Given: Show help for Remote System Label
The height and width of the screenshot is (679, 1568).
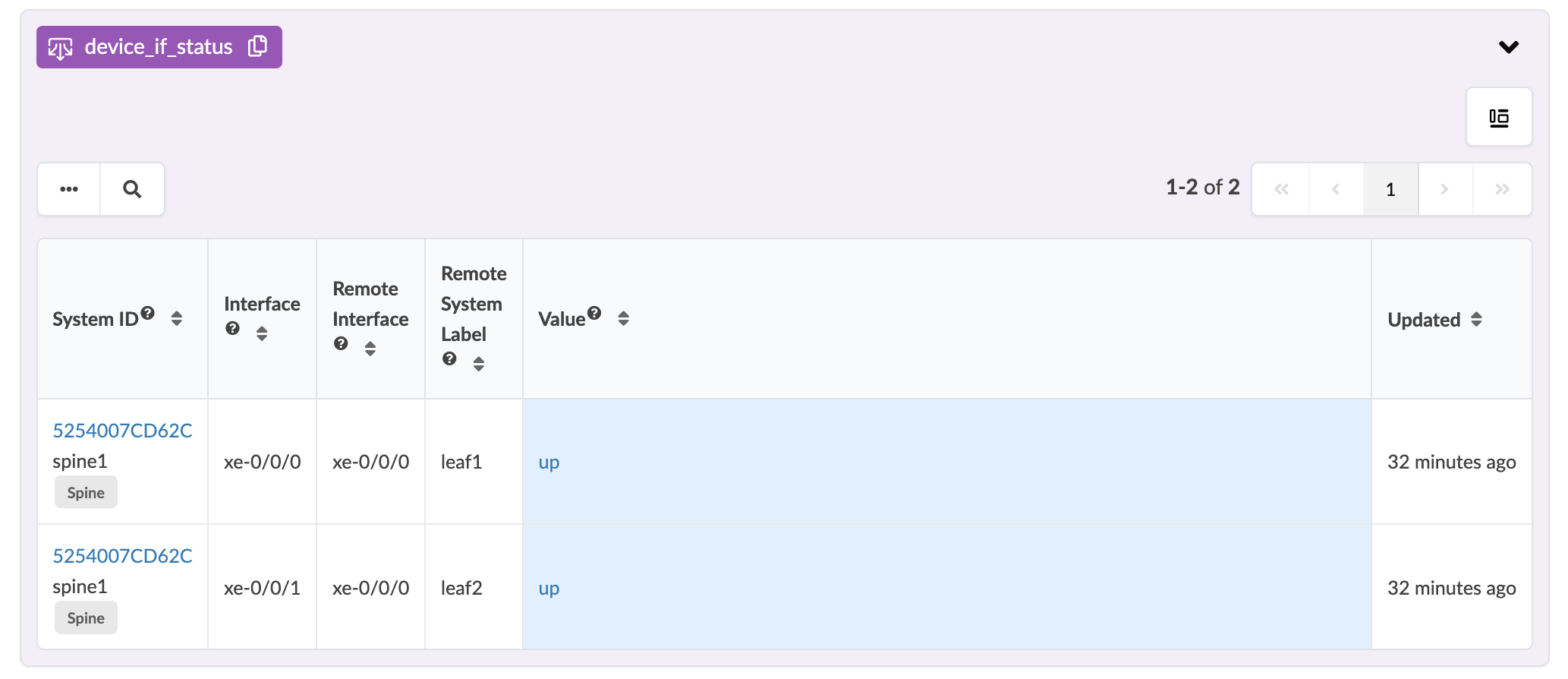Looking at the screenshot, I should pyautogui.click(x=449, y=358).
